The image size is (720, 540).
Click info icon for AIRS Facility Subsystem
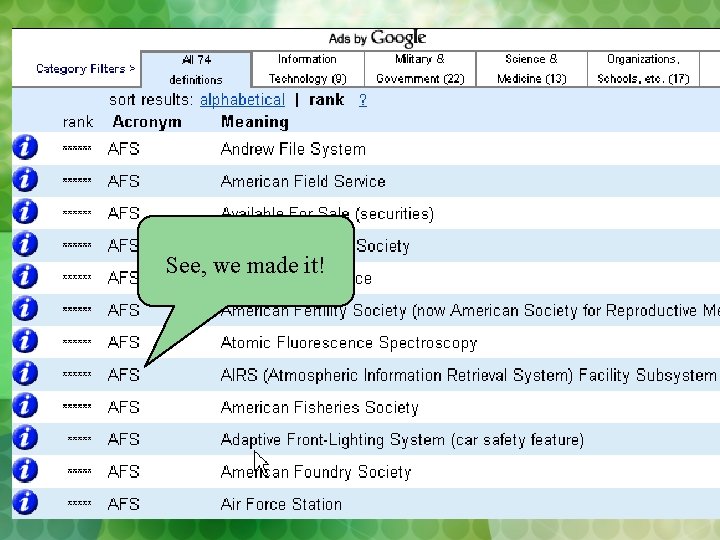[x=25, y=373]
